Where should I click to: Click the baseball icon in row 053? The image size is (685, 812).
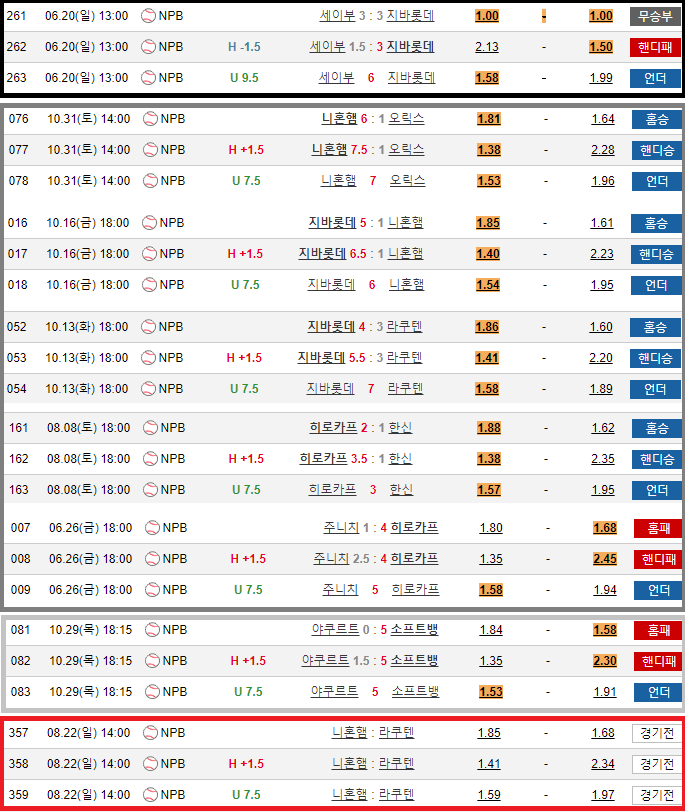click(x=151, y=358)
